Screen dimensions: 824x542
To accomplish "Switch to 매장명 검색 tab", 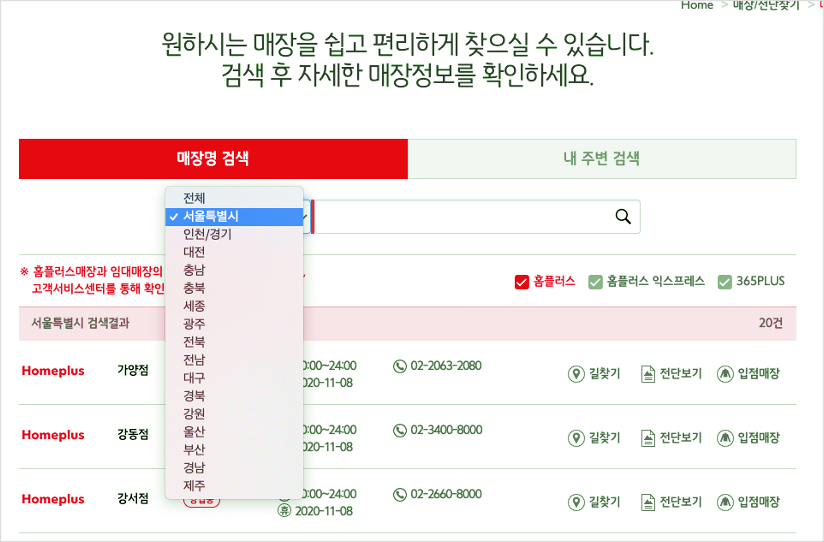I will (x=213, y=159).
